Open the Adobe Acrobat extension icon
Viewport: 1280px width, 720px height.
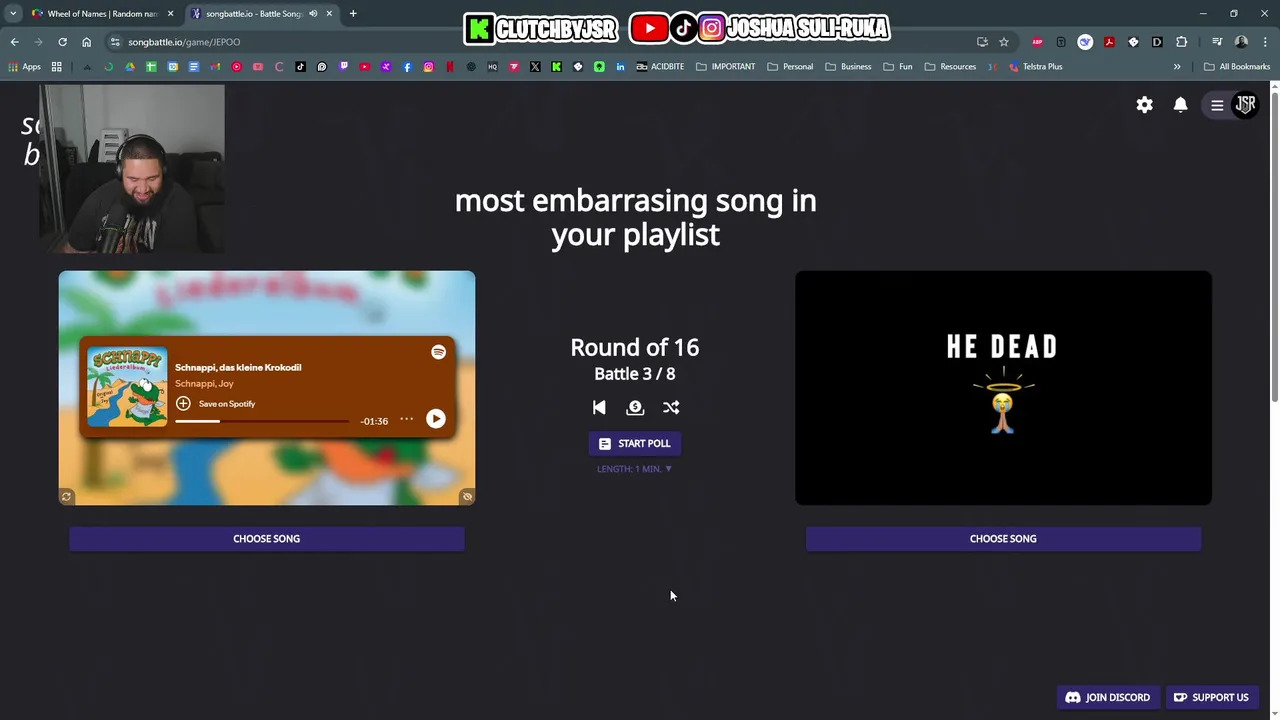pyautogui.click(x=1109, y=42)
